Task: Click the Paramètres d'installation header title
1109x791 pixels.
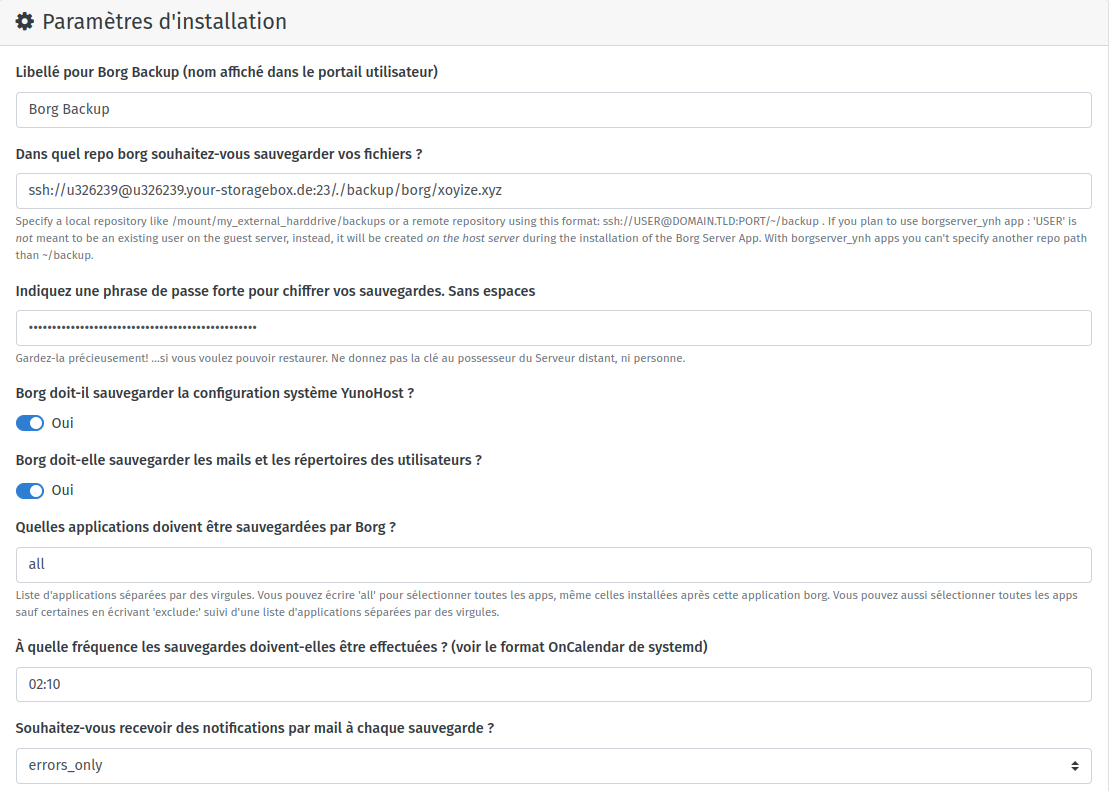Action: [164, 21]
